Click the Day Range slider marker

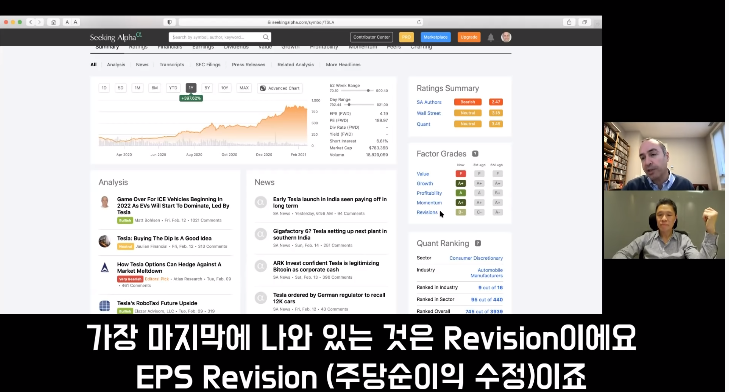[x=349, y=105]
